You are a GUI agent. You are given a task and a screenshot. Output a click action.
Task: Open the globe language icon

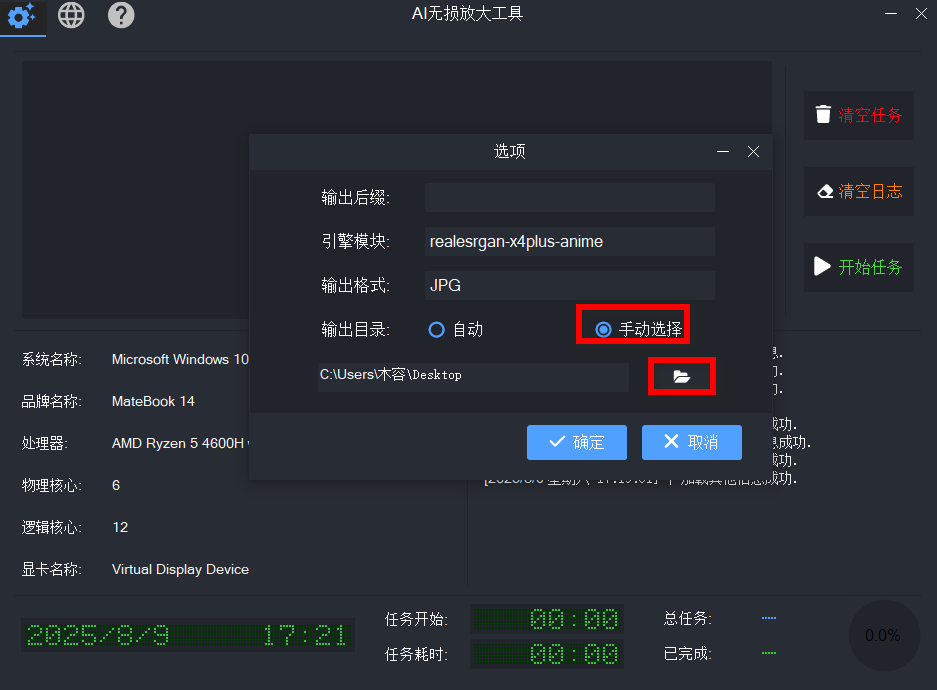71,15
